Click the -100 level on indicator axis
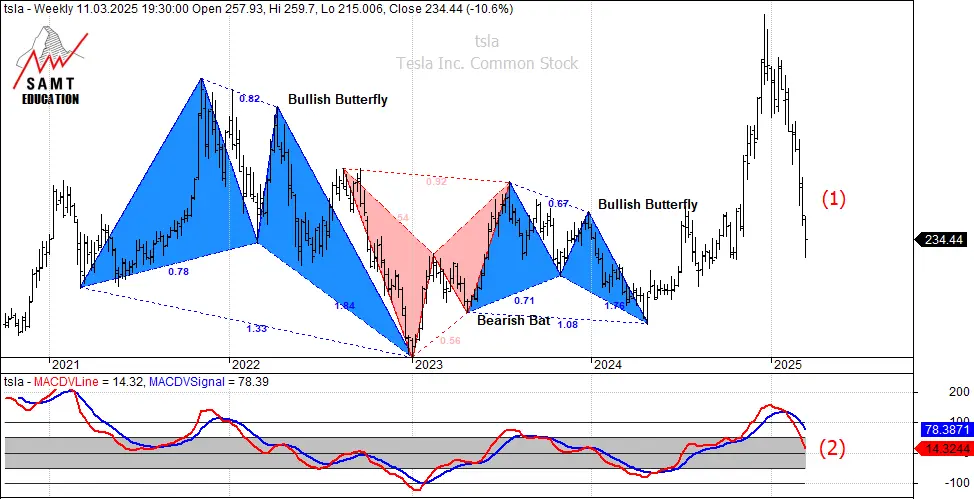974x499 pixels. (x=957, y=483)
